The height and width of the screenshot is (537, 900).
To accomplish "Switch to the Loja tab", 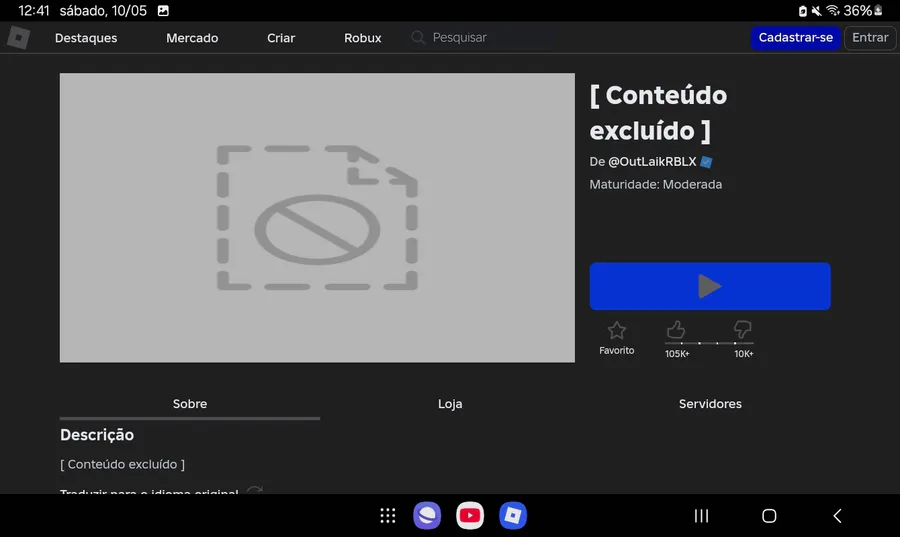I will [450, 404].
